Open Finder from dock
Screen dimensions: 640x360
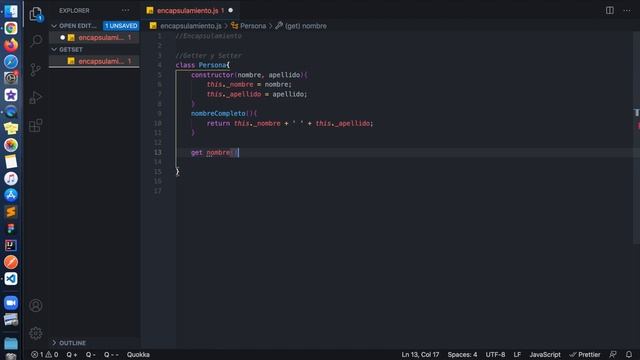[x=11, y=11]
